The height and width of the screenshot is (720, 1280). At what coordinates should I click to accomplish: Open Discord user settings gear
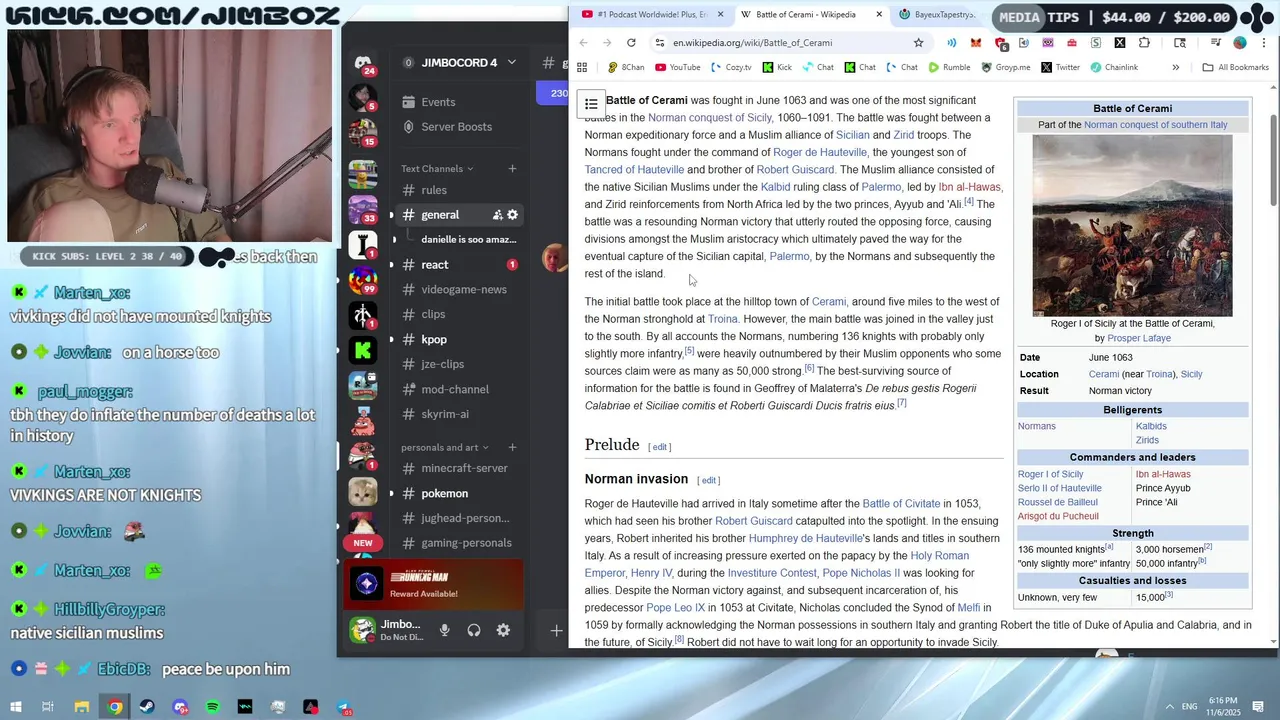(x=503, y=630)
